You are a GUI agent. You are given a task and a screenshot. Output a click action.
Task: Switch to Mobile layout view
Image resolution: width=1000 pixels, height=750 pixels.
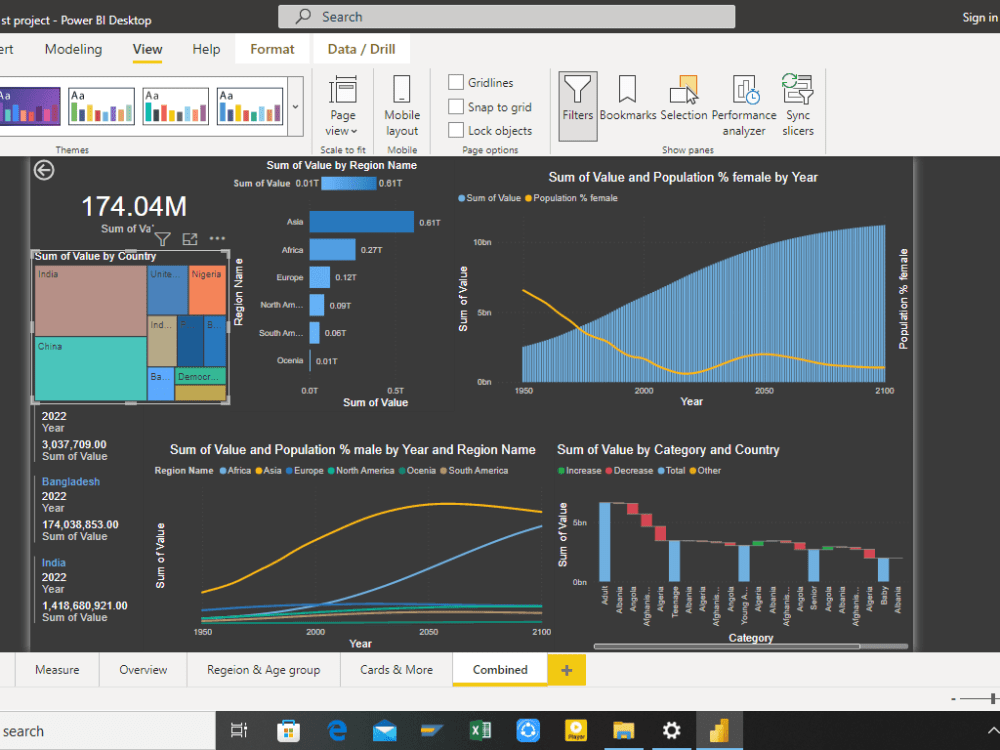pos(401,105)
